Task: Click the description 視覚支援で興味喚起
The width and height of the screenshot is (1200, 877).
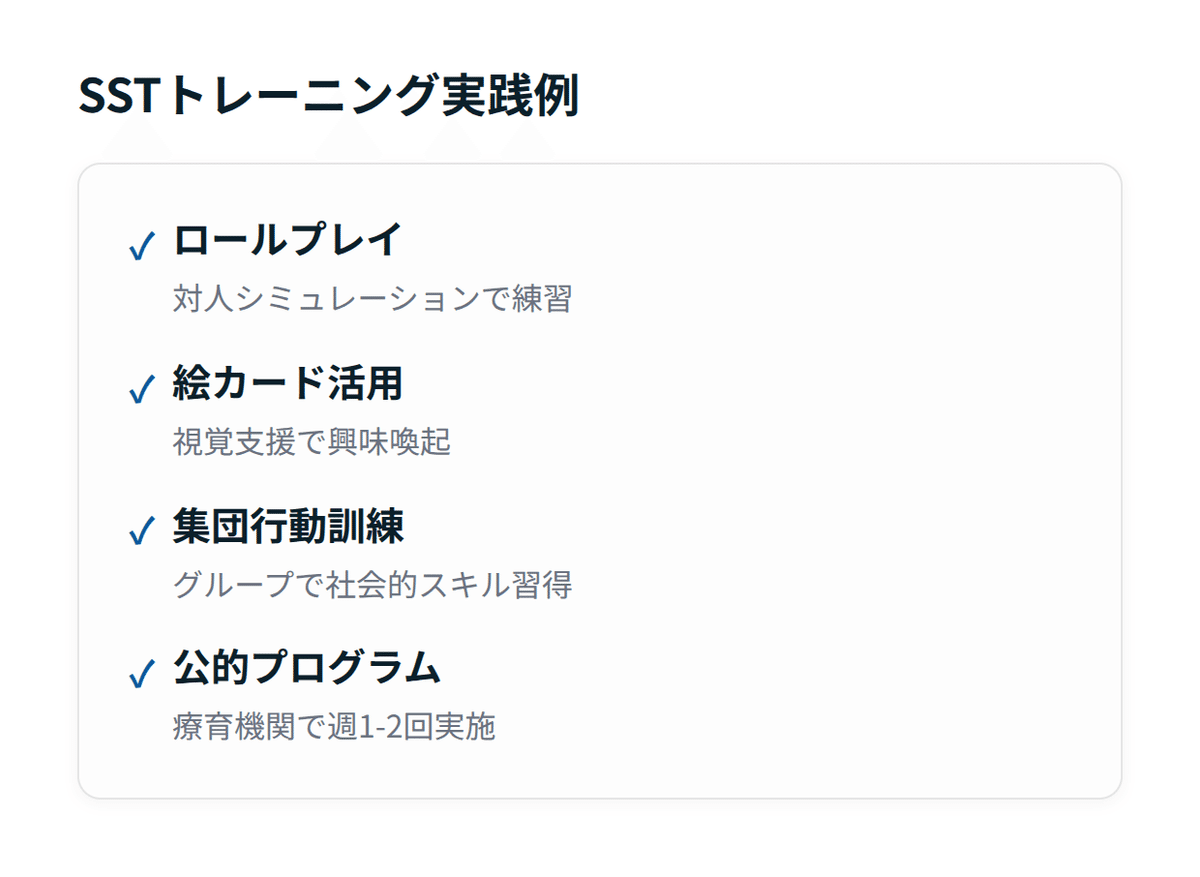Action: pos(311,442)
